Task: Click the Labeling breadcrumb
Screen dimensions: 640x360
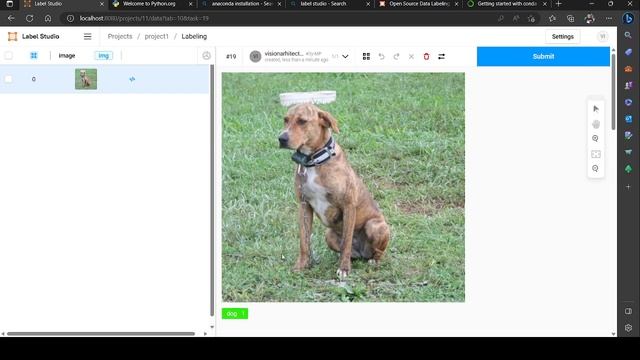Action: click(194, 36)
